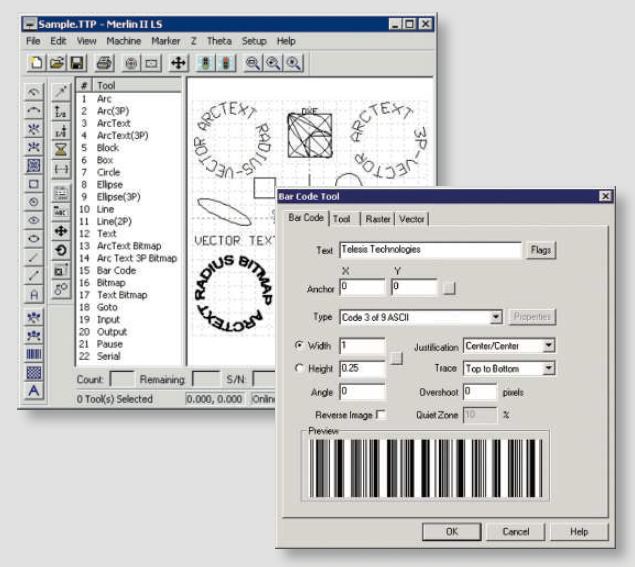Viewport: 635px width, 567px height.
Task: Select 'Output' row in tool list
Action: pyautogui.click(x=129, y=332)
